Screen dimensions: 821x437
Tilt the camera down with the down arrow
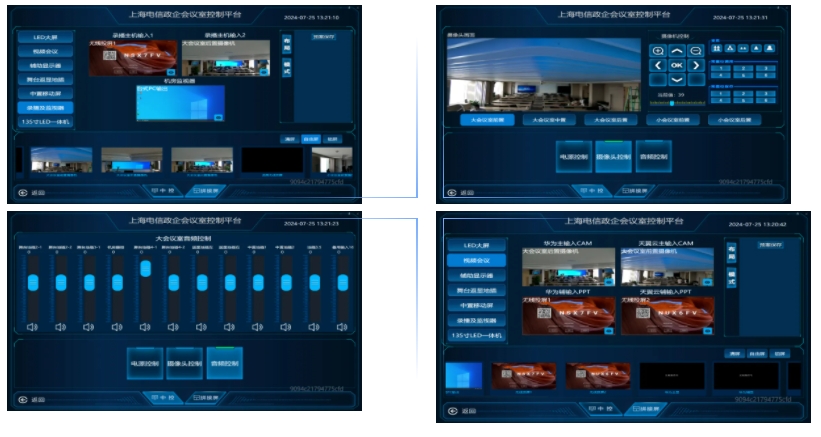pos(677,80)
